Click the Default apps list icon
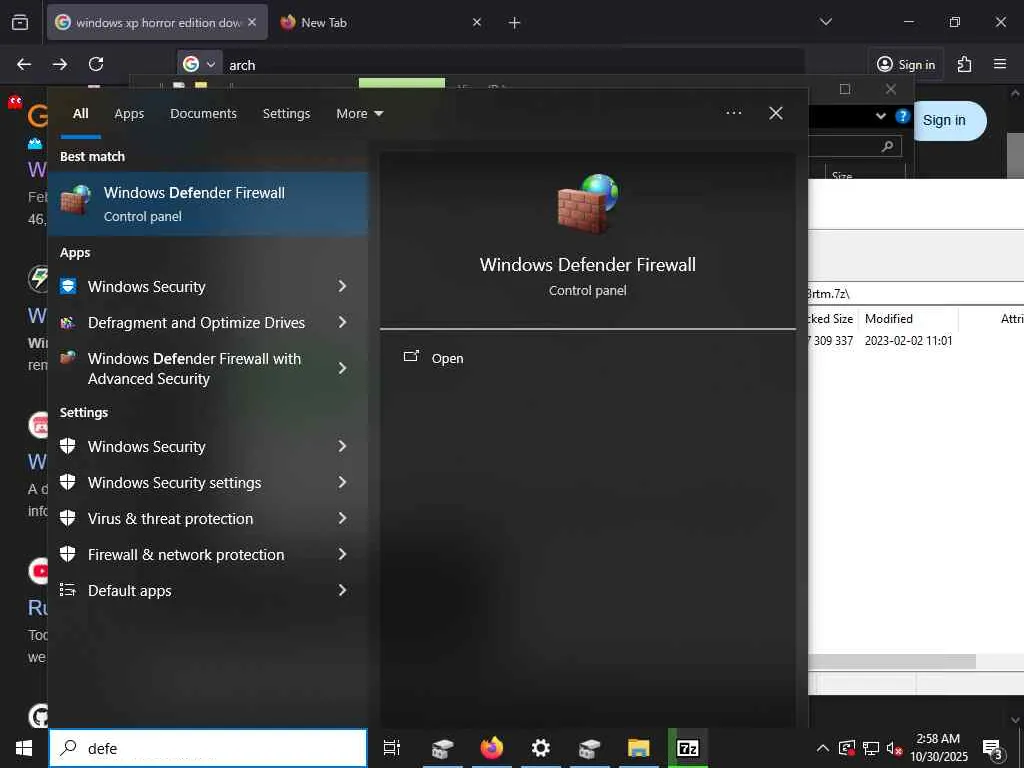The image size is (1024, 768). (x=68, y=590)
